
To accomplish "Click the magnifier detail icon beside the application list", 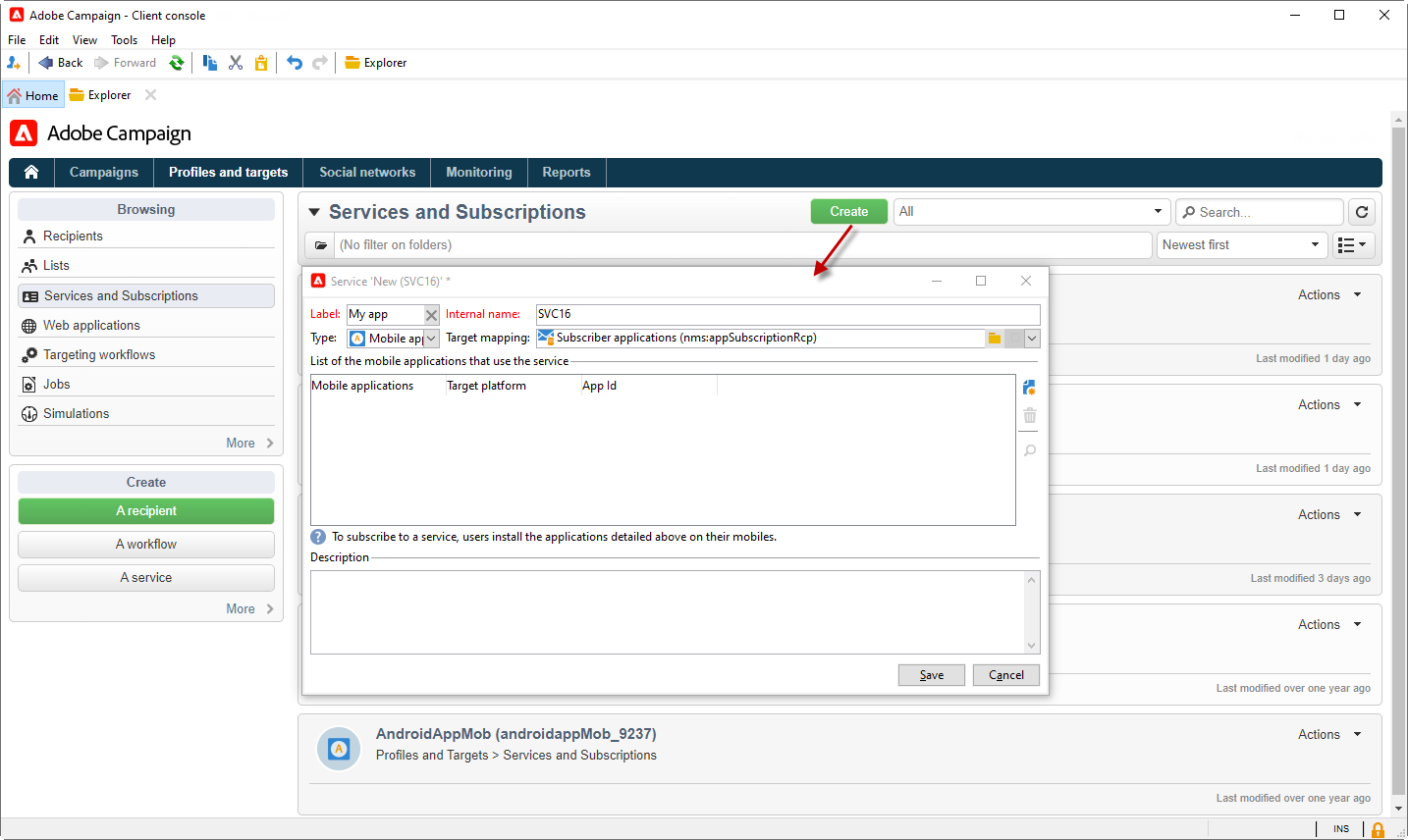I will click(x=1029, y=450).
